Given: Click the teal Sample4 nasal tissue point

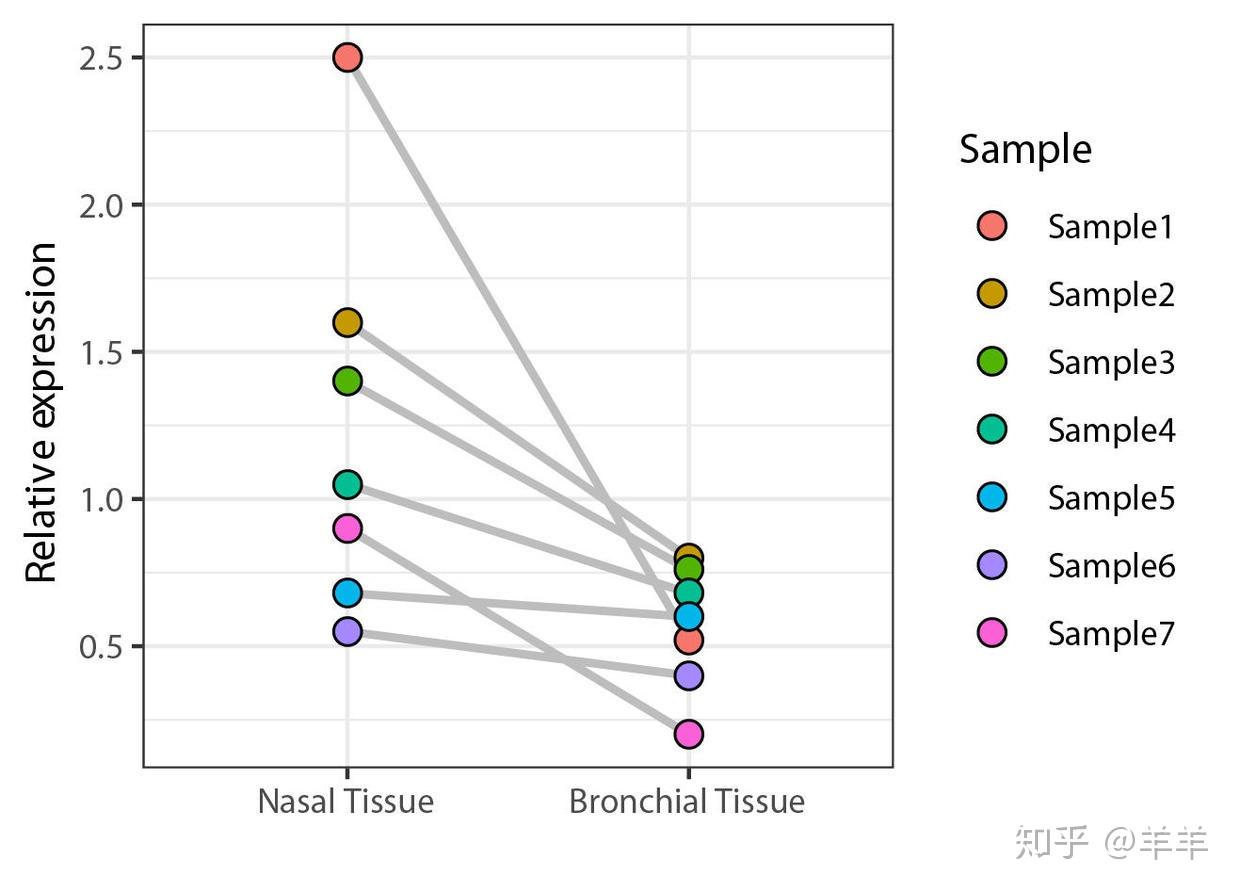Looking at the screenshot, I should (347, 485).
